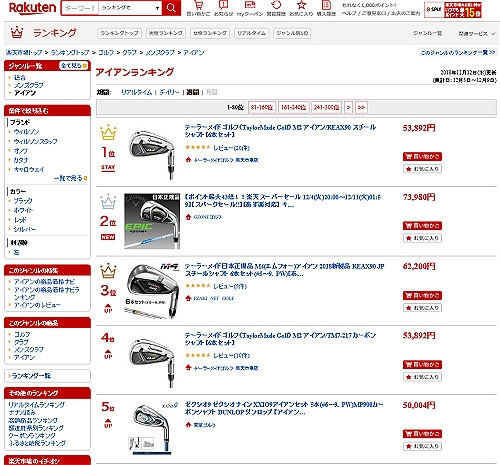Viewport: 500px width, 465px height.
Task: Go to ranks 241-300 page
Action: 327,107
